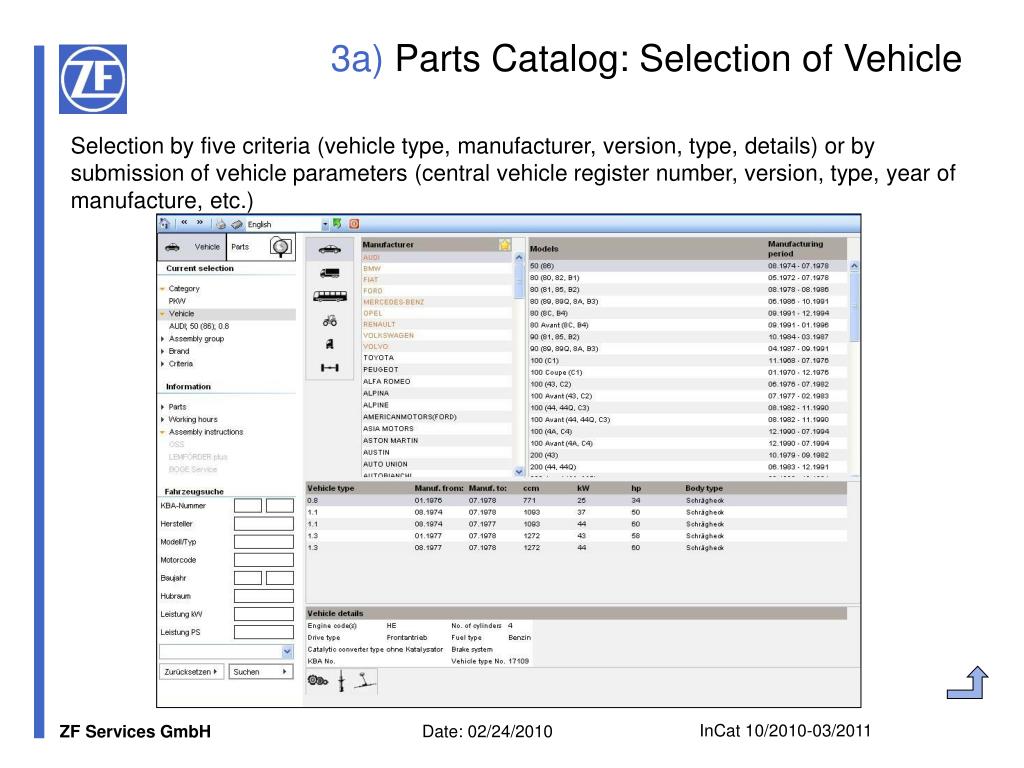Select model 50 (86) row

[688, 266]
